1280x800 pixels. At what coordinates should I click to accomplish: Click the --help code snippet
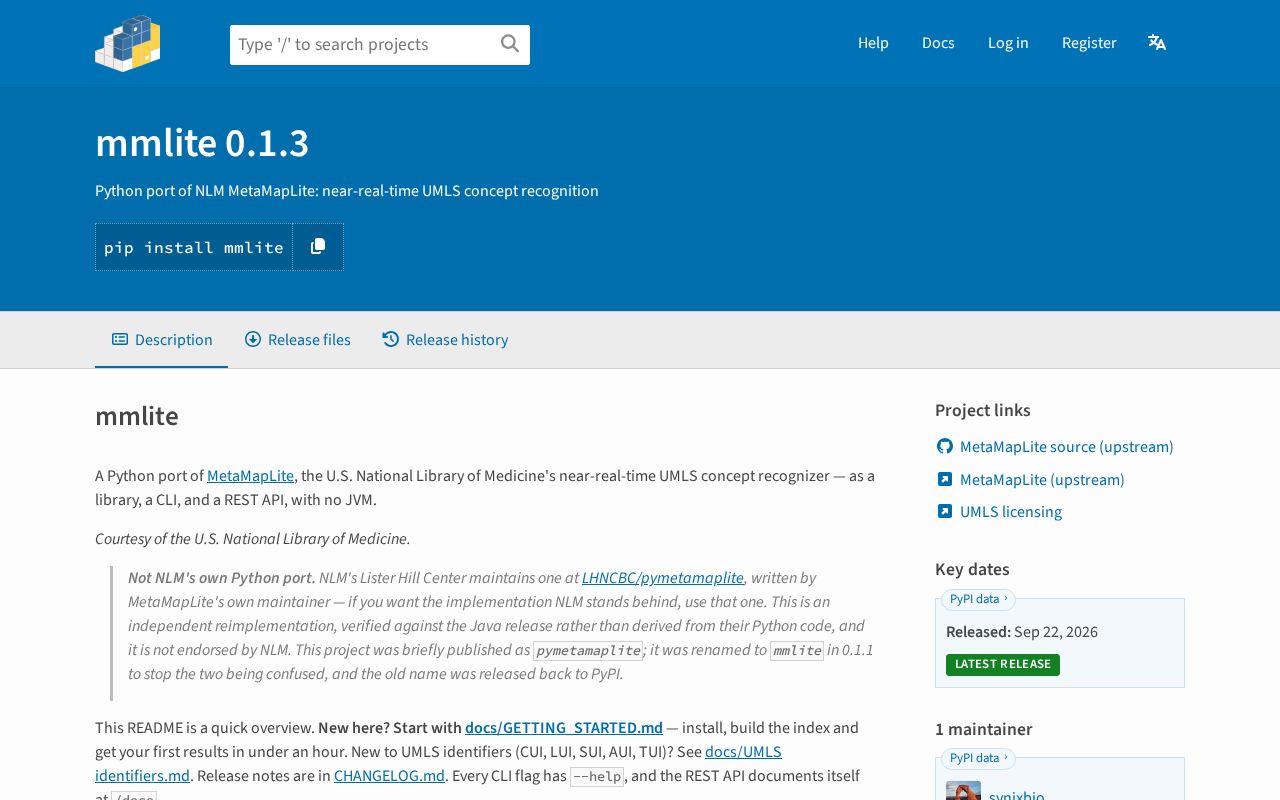click(x=598, y=776)
